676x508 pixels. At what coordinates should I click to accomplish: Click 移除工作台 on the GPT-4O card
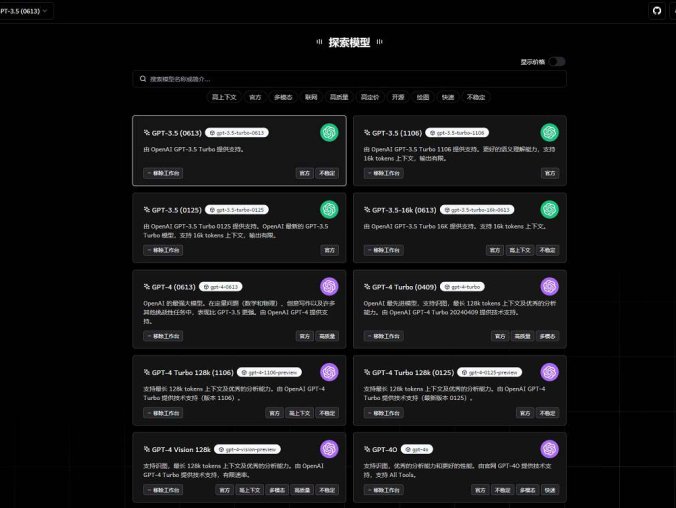coord(384,490)
